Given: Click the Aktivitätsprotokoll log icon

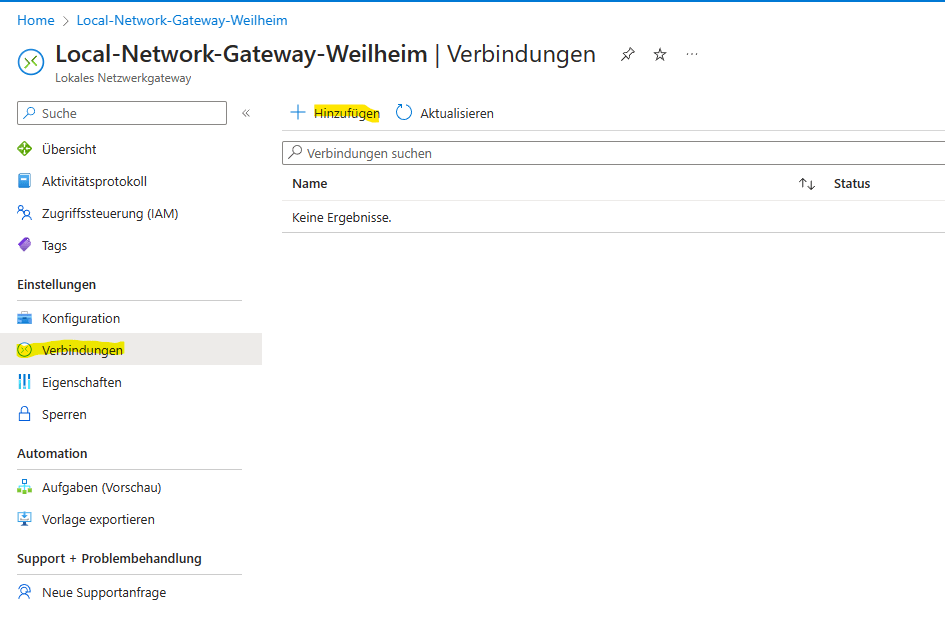Looking at the screenshot, I should point(25,181).
